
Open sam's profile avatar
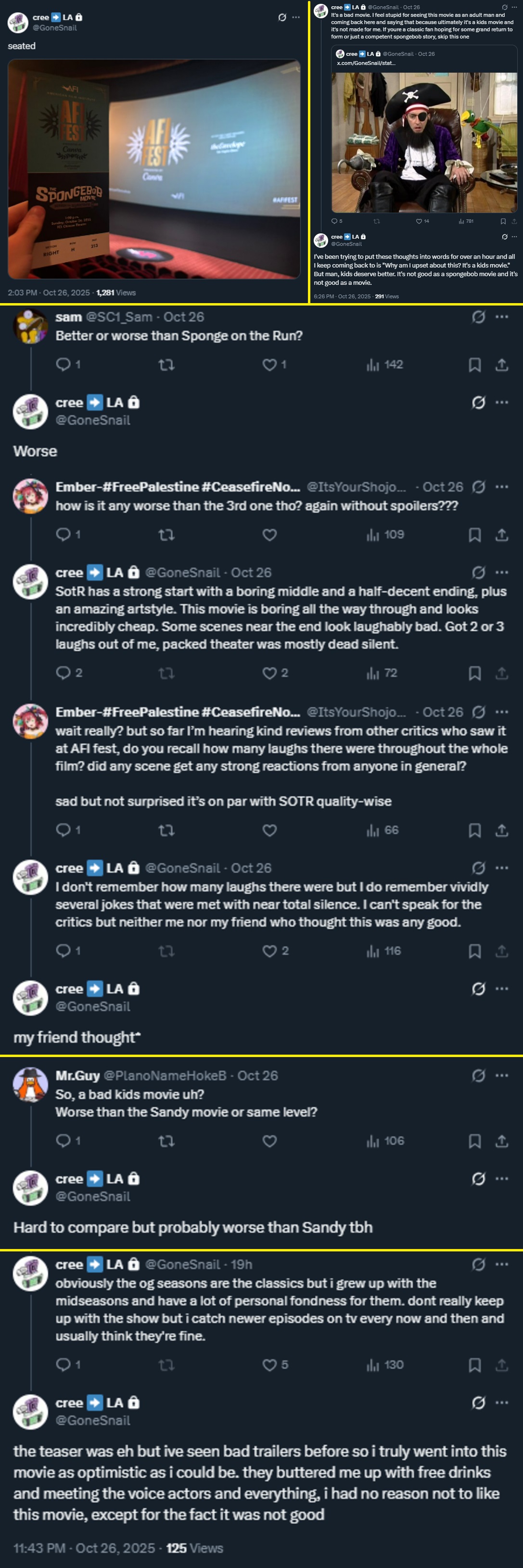[30, 326]
